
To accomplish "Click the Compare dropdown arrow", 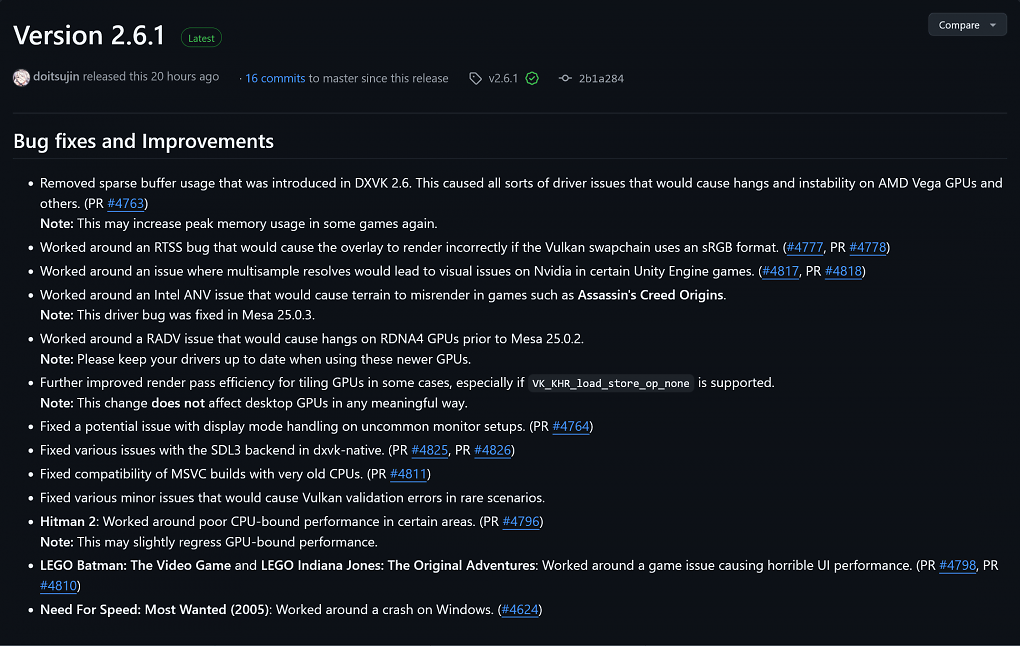I will point(993,25).
